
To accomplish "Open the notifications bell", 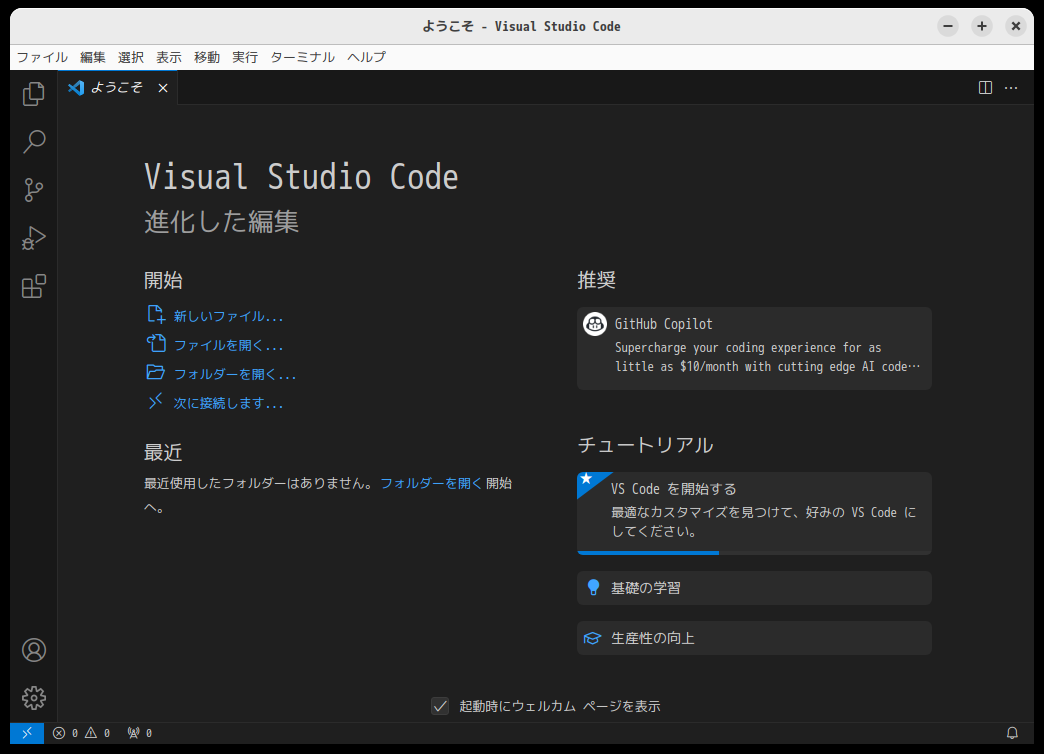I will point(1012,733).
